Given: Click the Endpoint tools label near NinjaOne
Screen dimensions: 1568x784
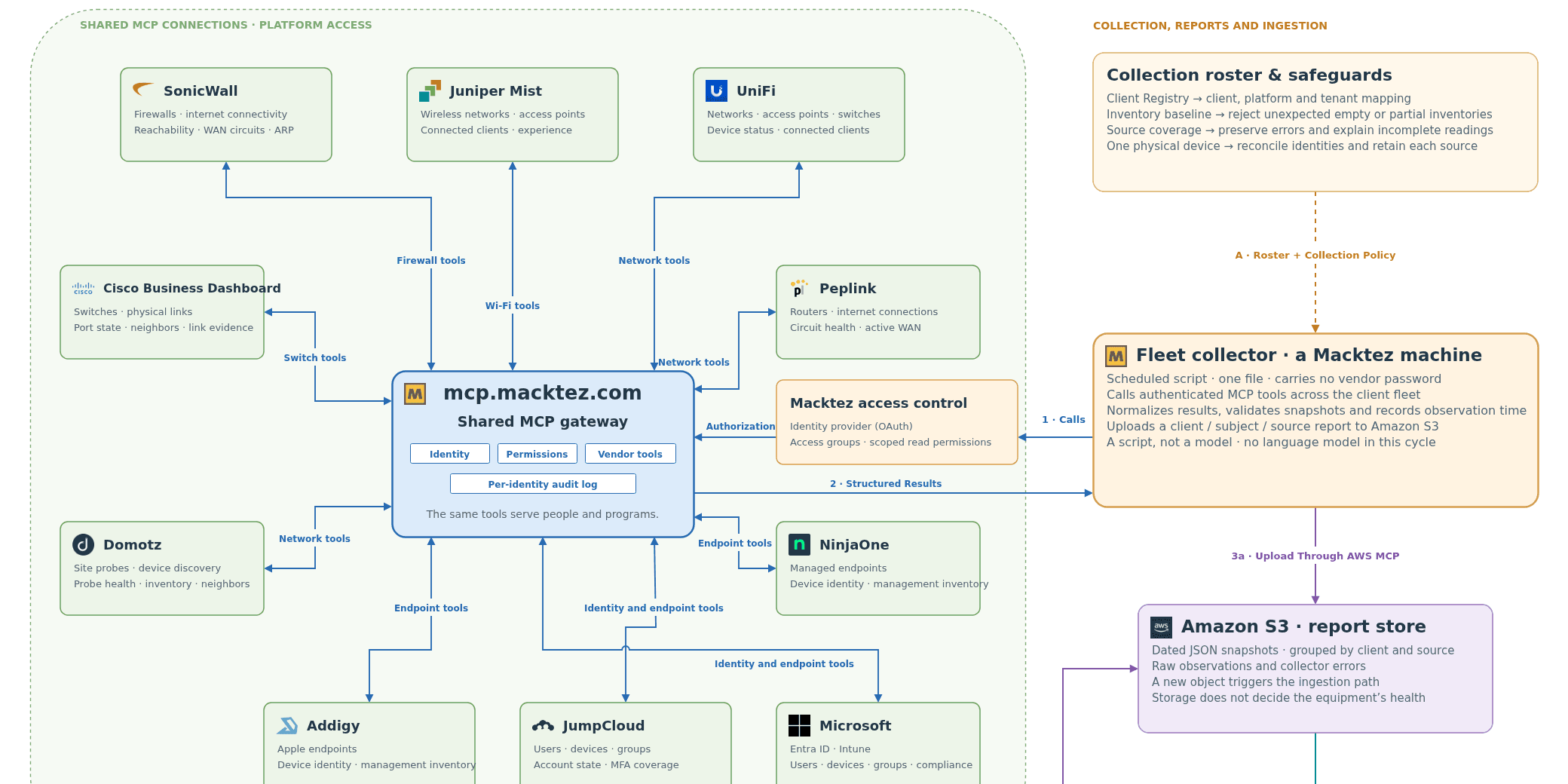Looking at the screenshot, I should (x=735, y=544).
